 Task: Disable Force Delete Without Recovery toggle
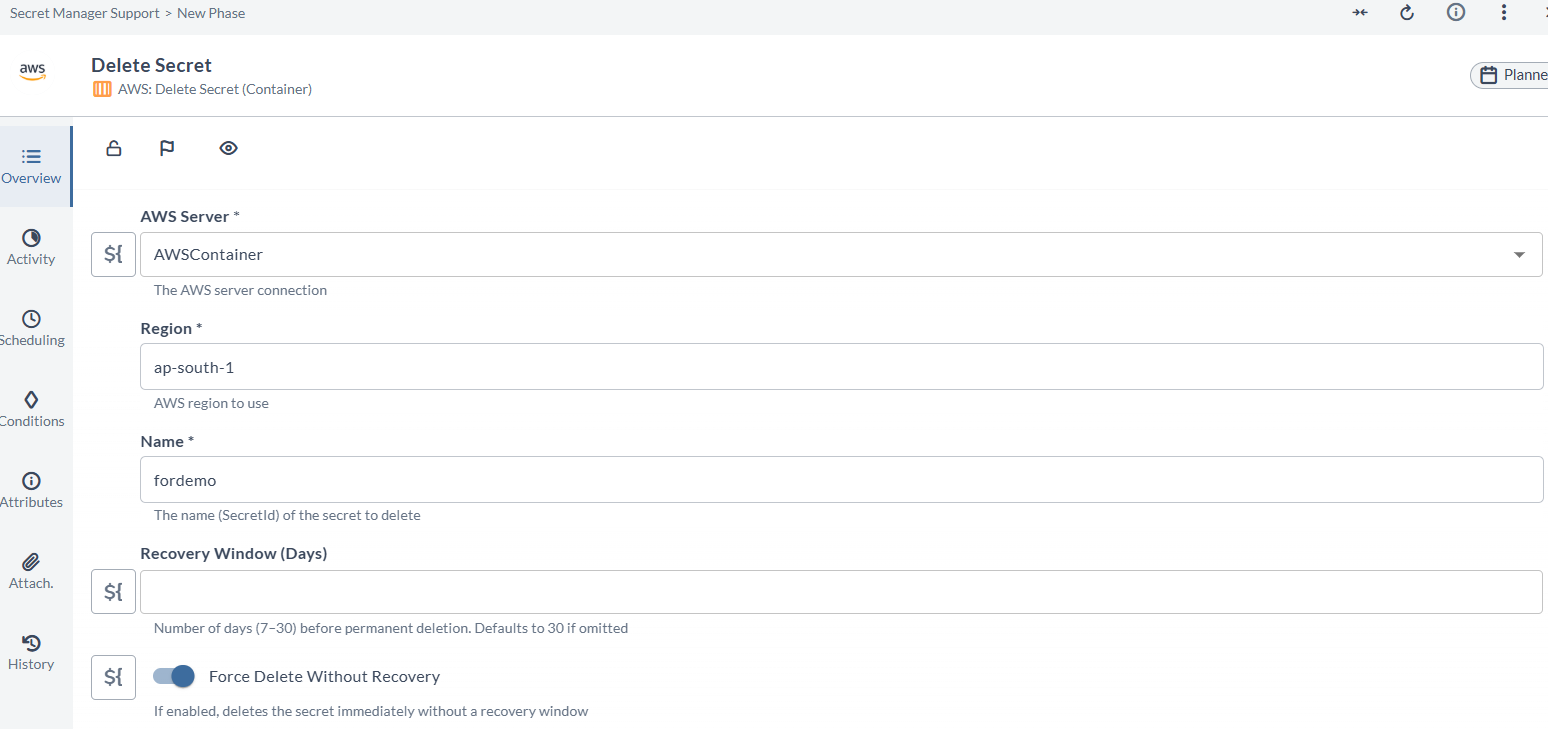[174, 677]
